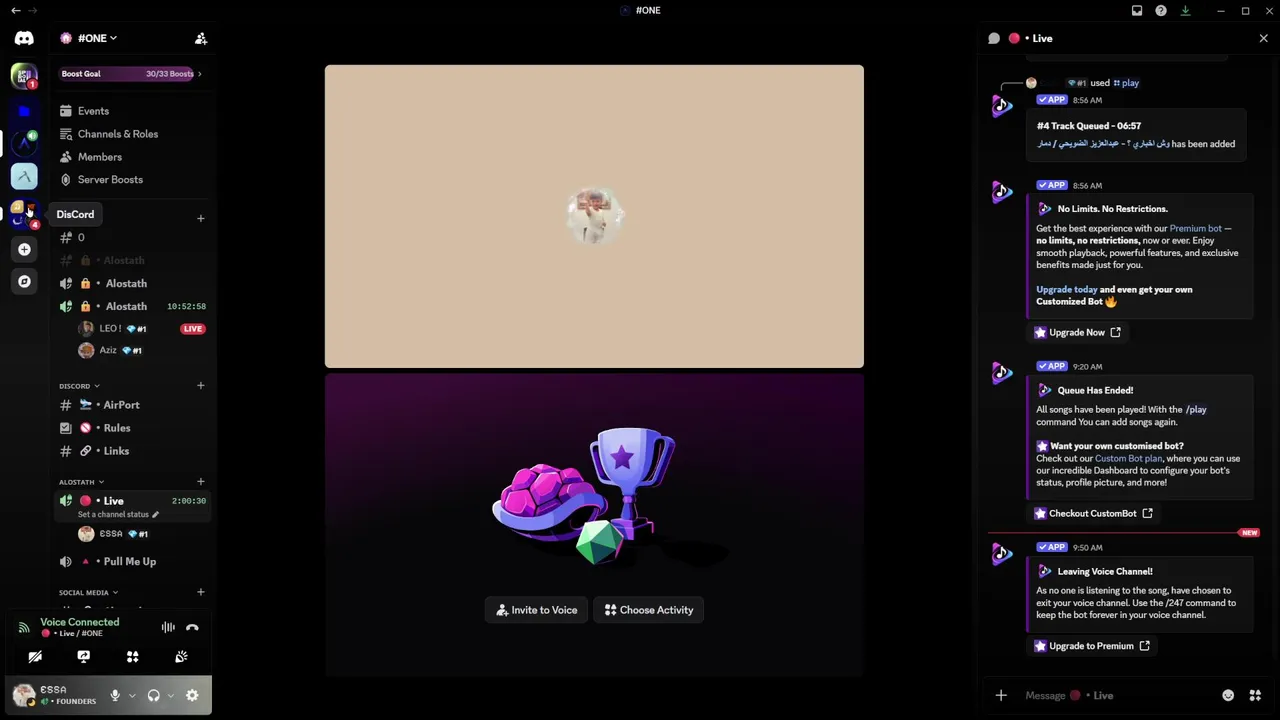This screenshot has width=1280, height=720.
Task: Click Upgrade Now button
Action: click(1077, 332)
